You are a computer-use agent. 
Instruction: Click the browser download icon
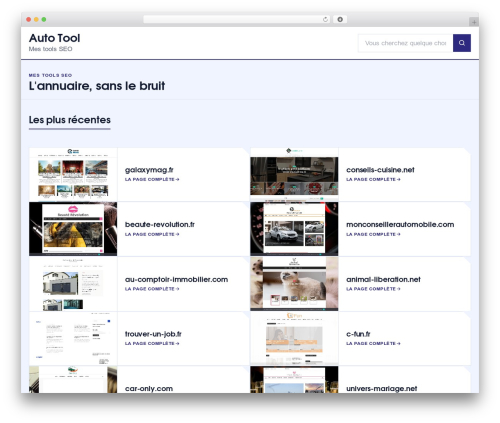tap(340, 20)
